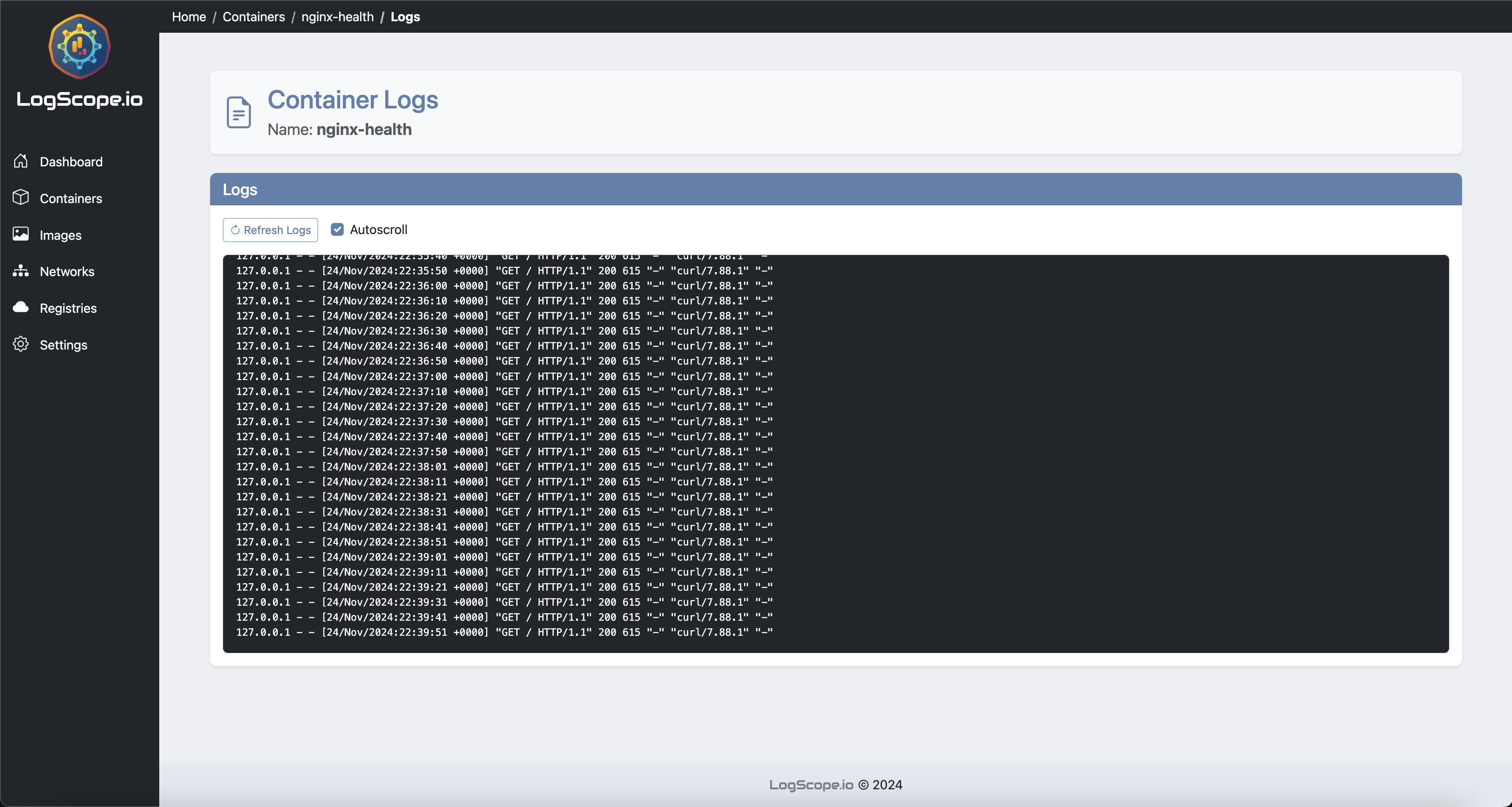
Task: Navigate to Home in the breadcrumb
Action: tap(188, 16)
